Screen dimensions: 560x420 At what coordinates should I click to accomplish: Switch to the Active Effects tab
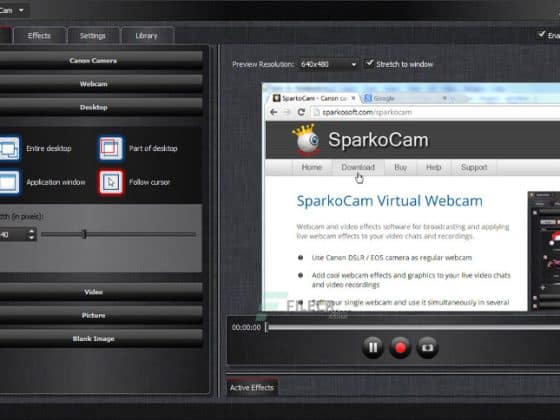point(252,388)
